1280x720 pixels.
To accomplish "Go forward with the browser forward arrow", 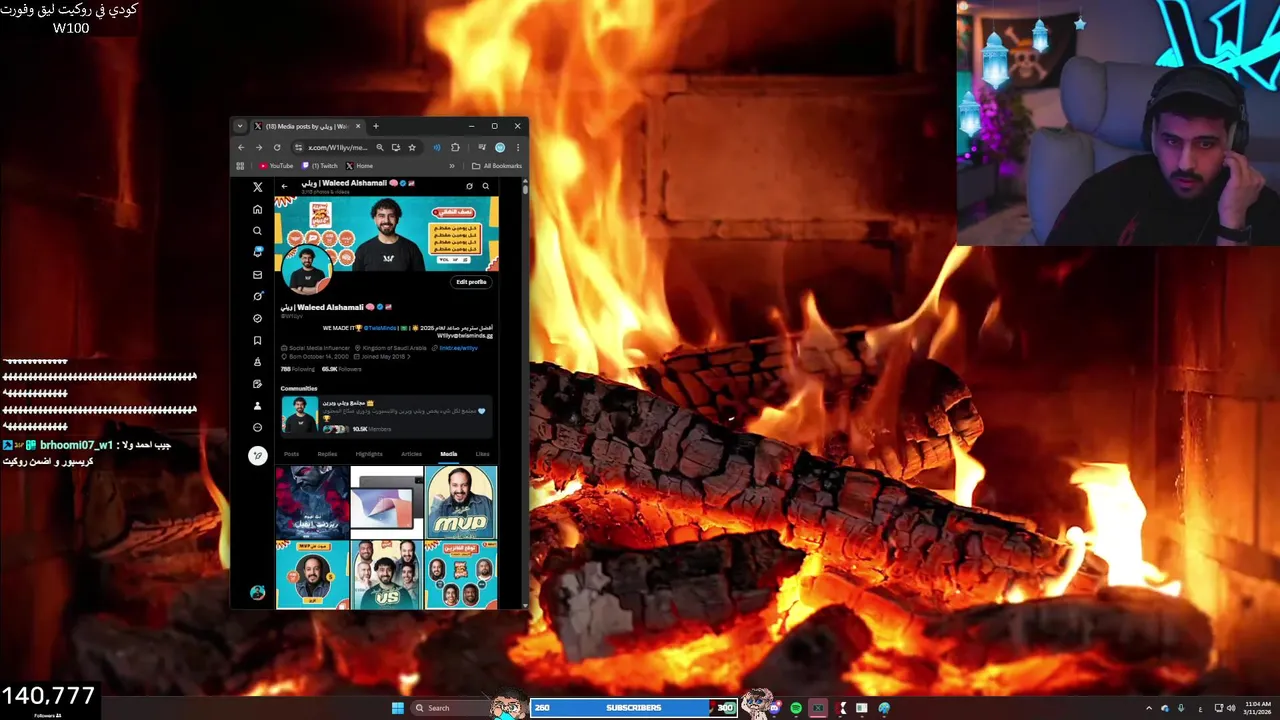I will click(x=258, y=147).
